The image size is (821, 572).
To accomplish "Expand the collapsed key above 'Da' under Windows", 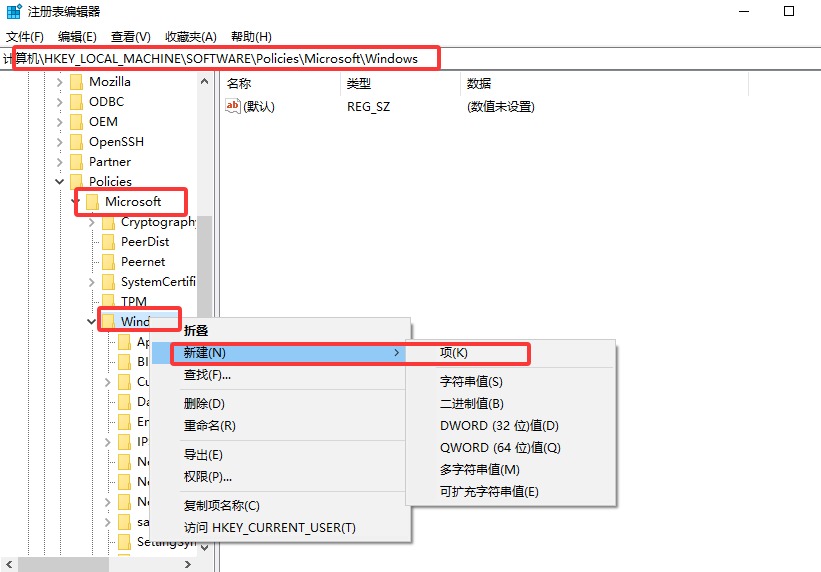I will pos(108,382).
